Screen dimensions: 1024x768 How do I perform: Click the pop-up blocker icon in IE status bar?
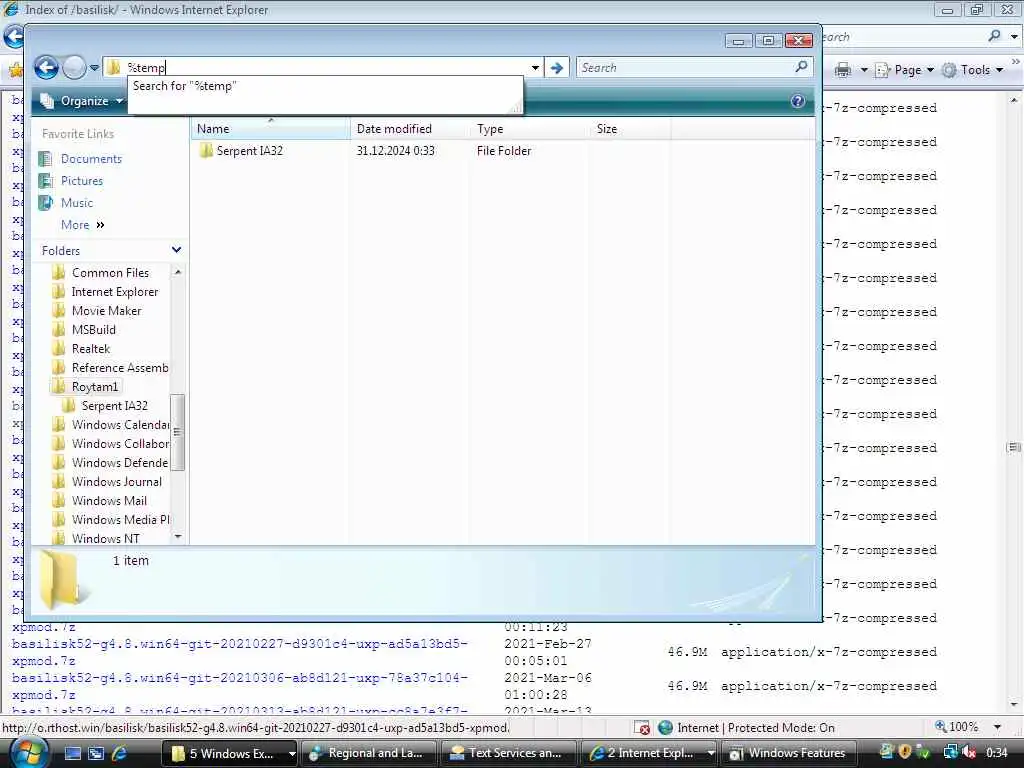642,728
